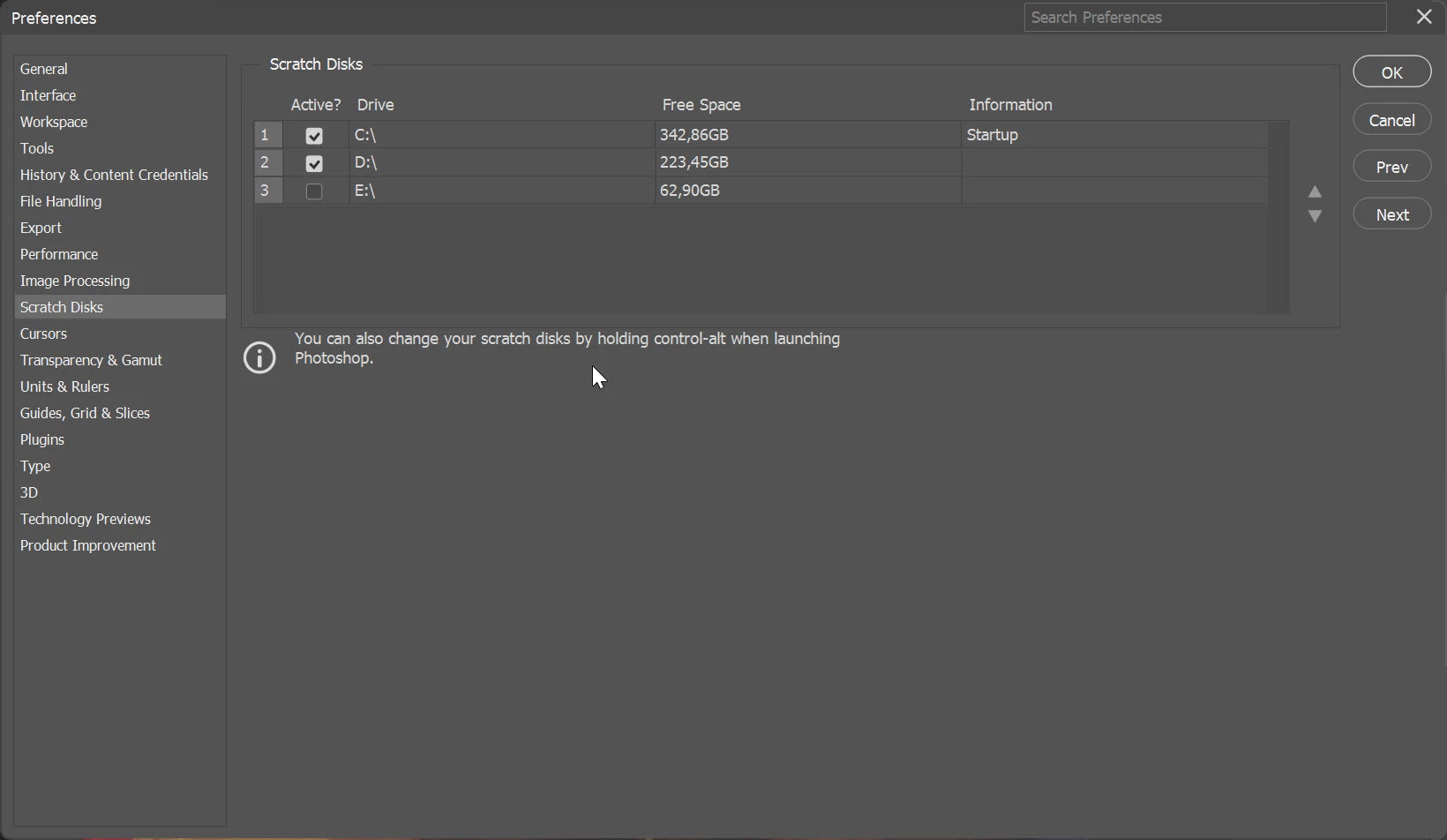Screen dimensions: 1447x840
Task: Click the C:\ drive name cell
Action: 501,135
